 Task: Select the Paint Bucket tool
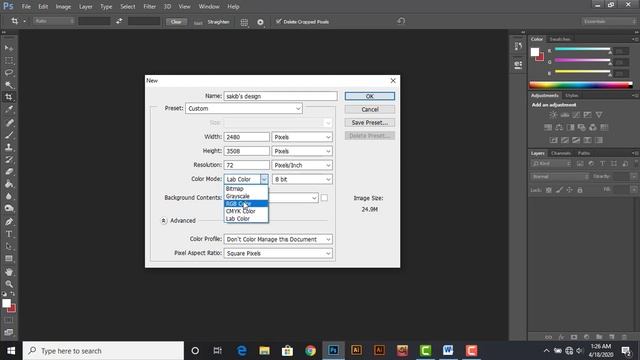9,184
